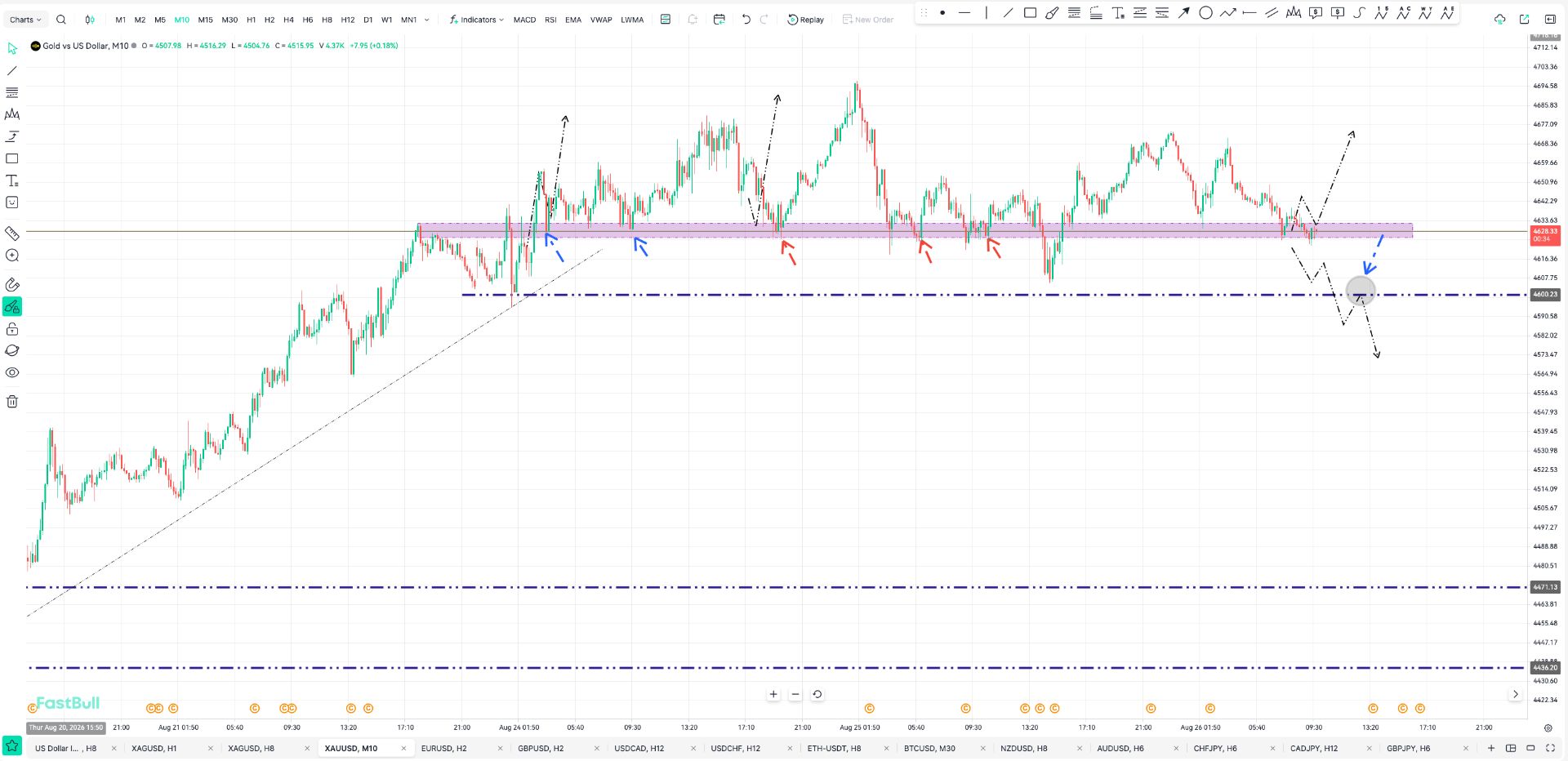Image resolution: width=1568 pixels, height=761 pixels.
Task: Switch to the CADJPY, H12 tab
Action: 1314,748
